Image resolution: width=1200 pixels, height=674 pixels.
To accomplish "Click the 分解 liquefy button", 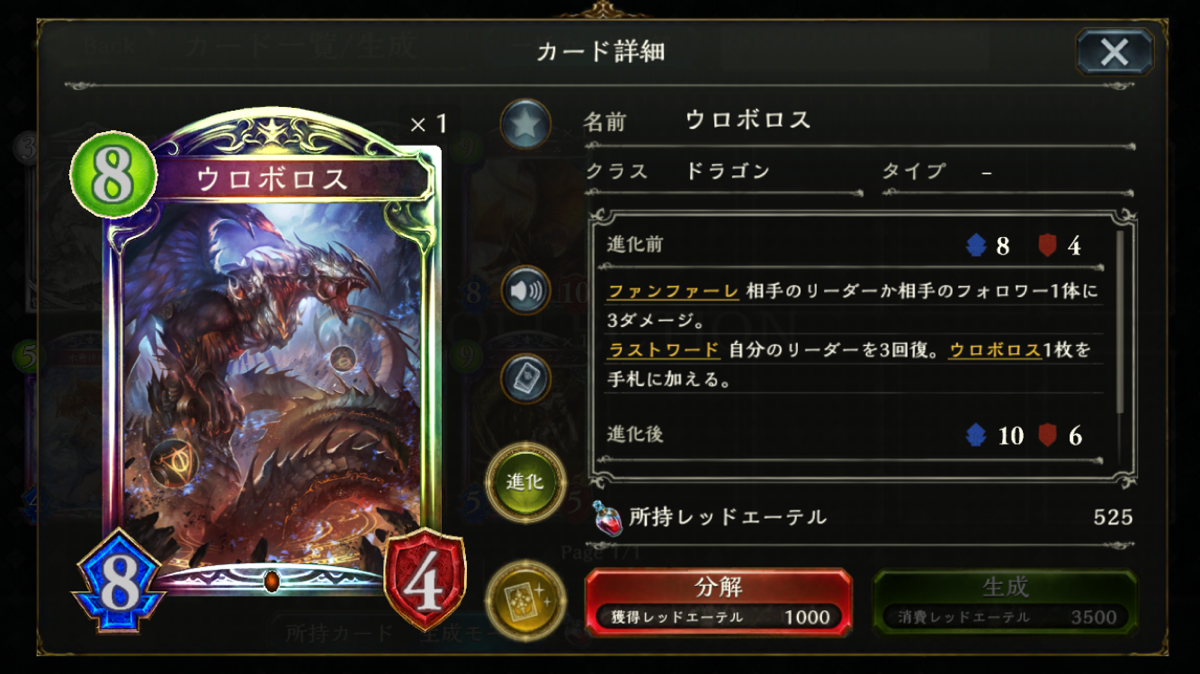I will pos(718,602).
